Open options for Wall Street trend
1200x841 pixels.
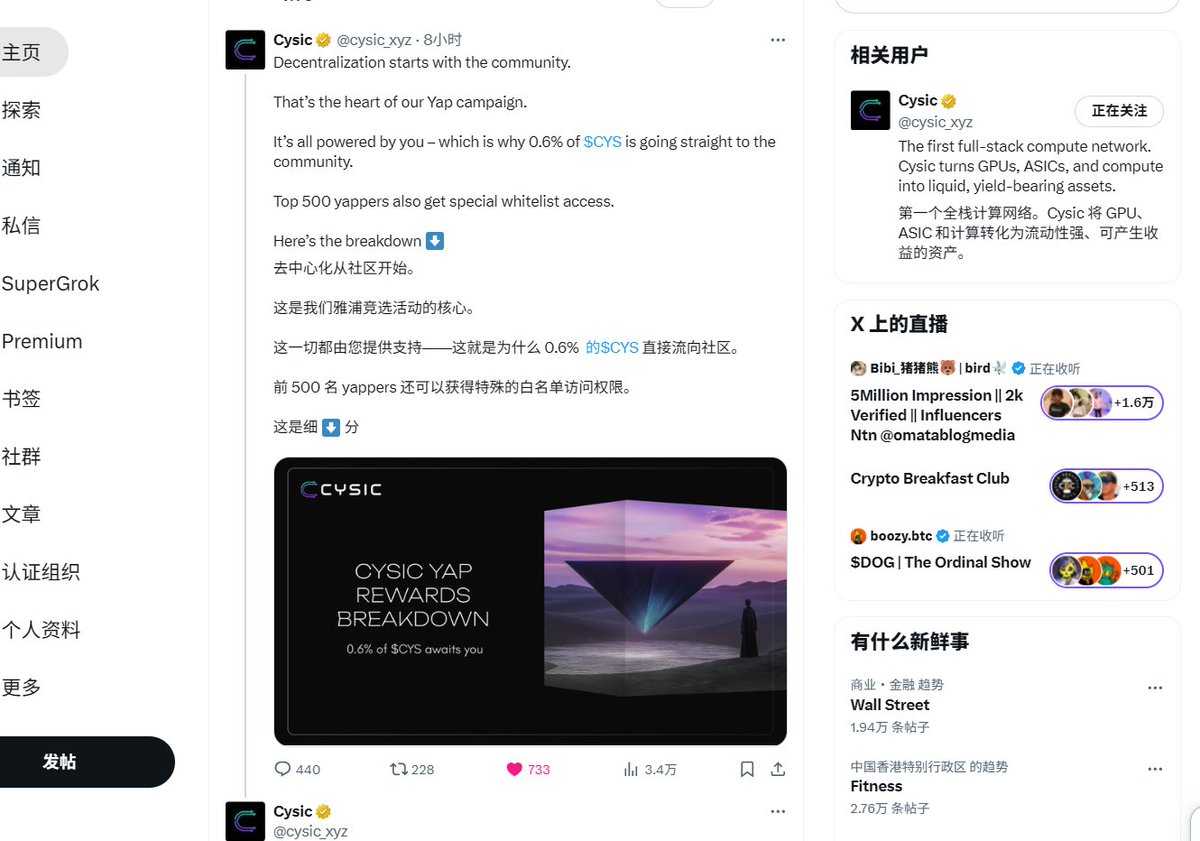(x=1155, y=688)
